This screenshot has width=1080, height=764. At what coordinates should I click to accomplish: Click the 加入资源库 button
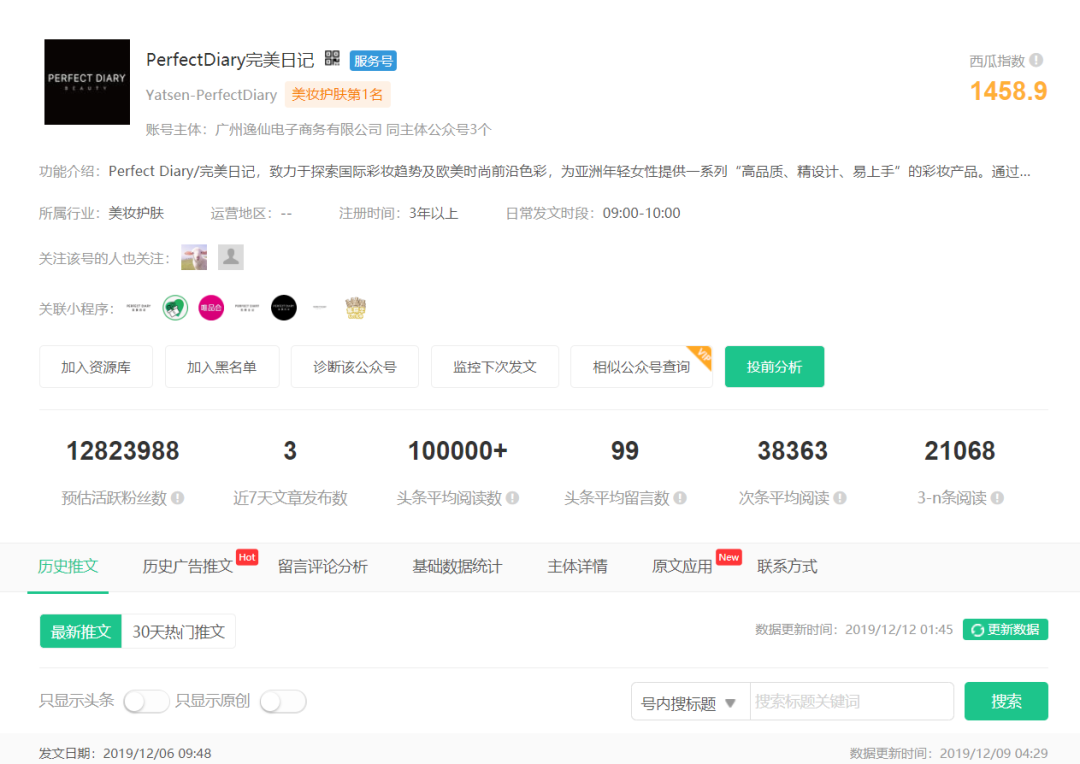96,366
